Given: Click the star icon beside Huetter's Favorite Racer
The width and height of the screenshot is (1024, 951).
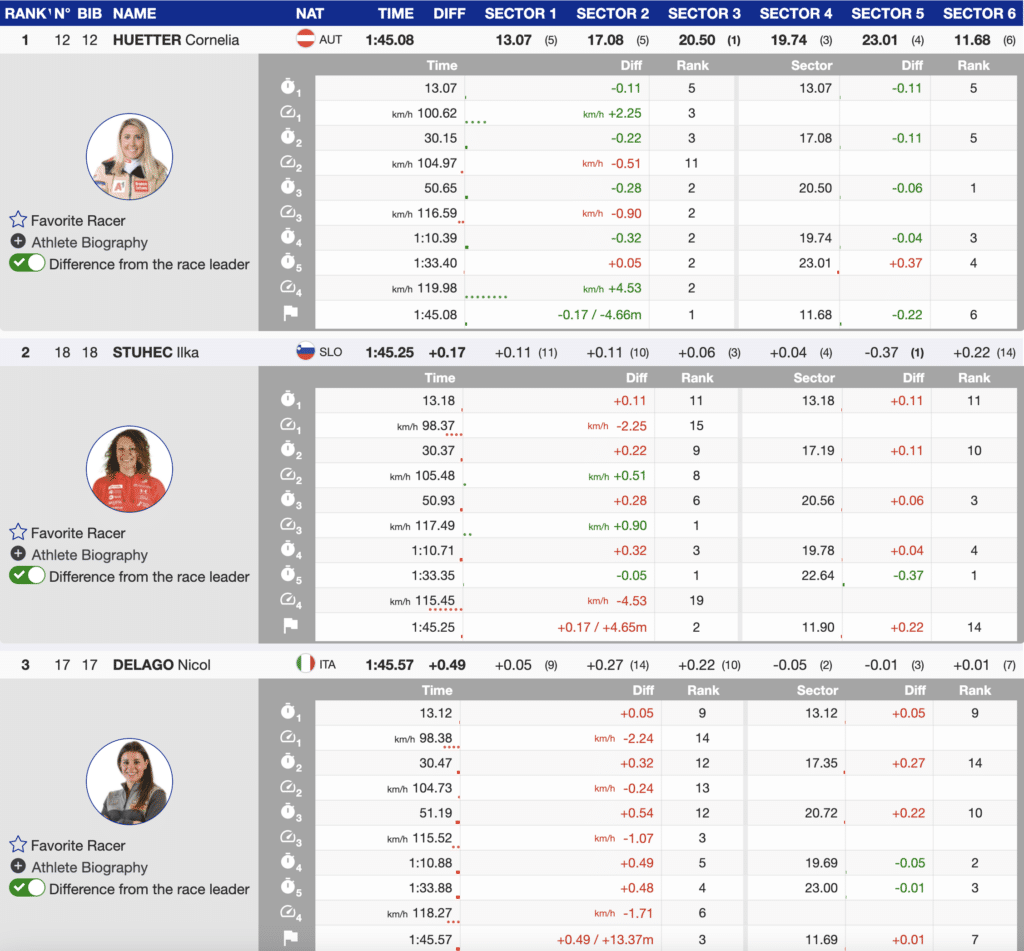Looking at the screenshot, I should [18, 220].
